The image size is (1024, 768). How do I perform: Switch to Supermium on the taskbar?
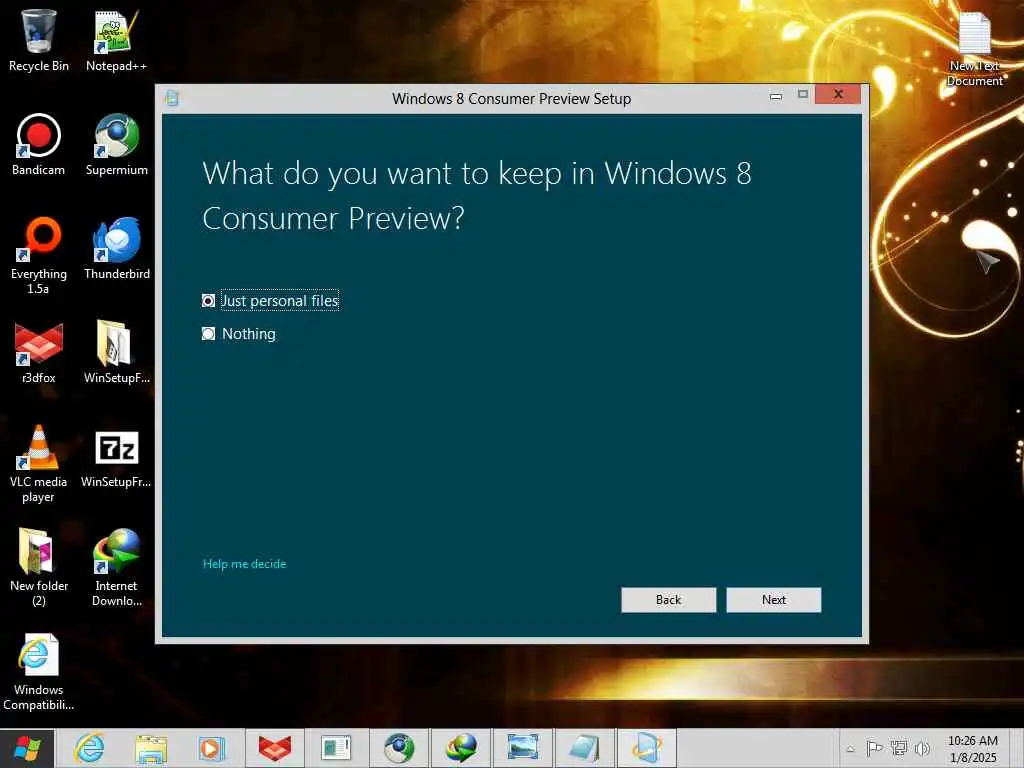click(398, 748)
